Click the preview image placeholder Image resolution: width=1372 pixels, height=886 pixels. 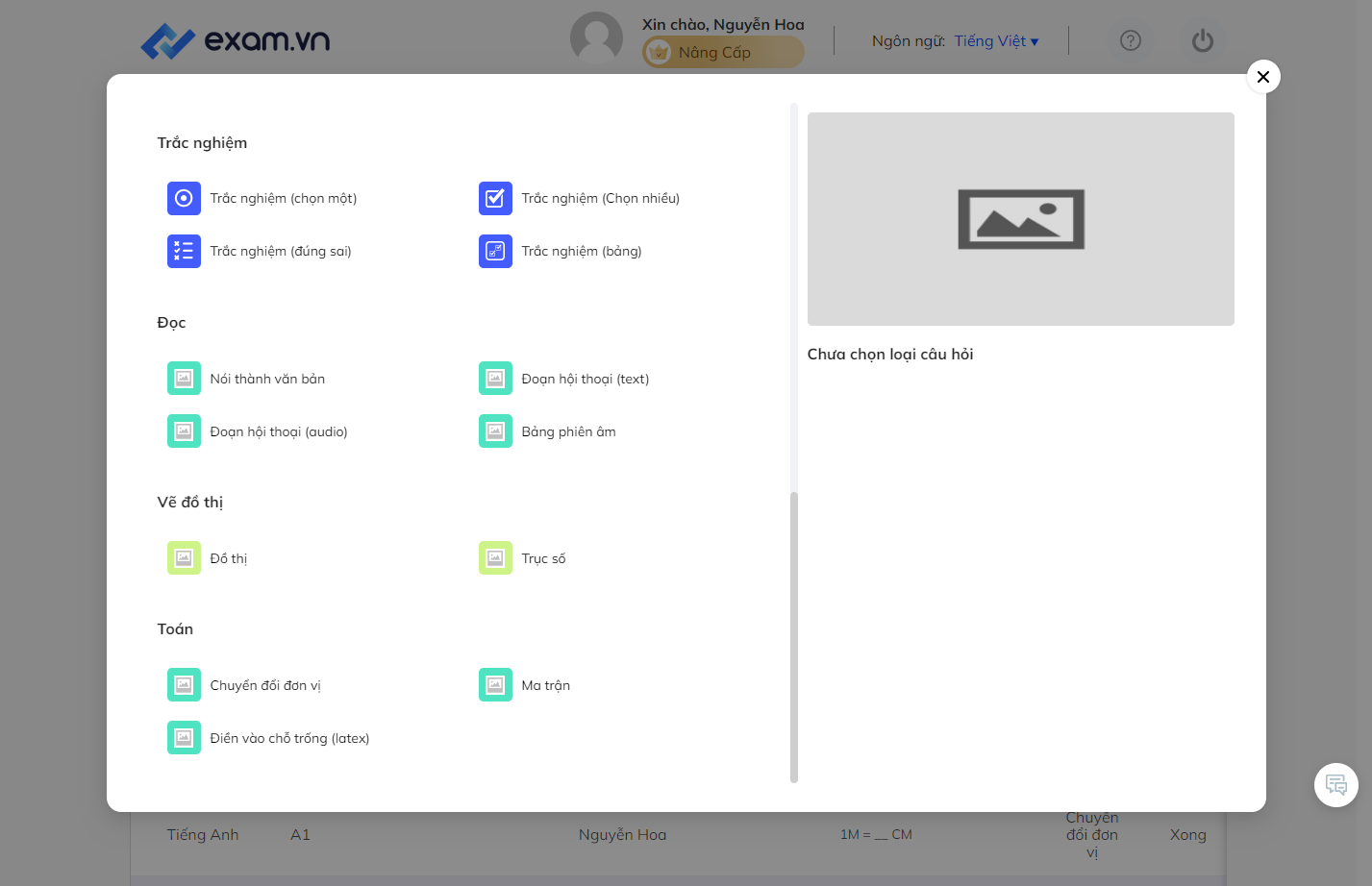1021,219
